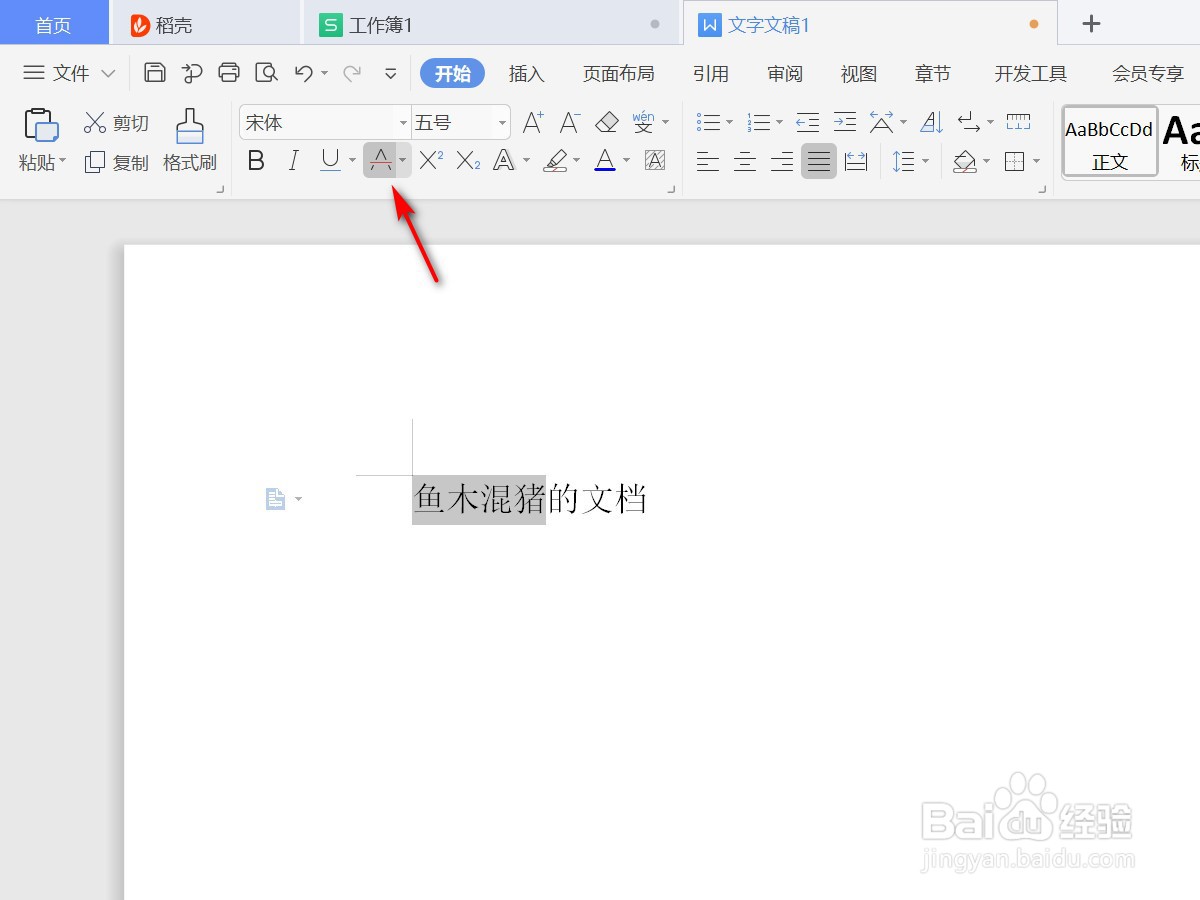Switch to the 页面布局 Page Layout tab
The height and width of the screenshot is (900, 1200).
click(x=618, y=73)
